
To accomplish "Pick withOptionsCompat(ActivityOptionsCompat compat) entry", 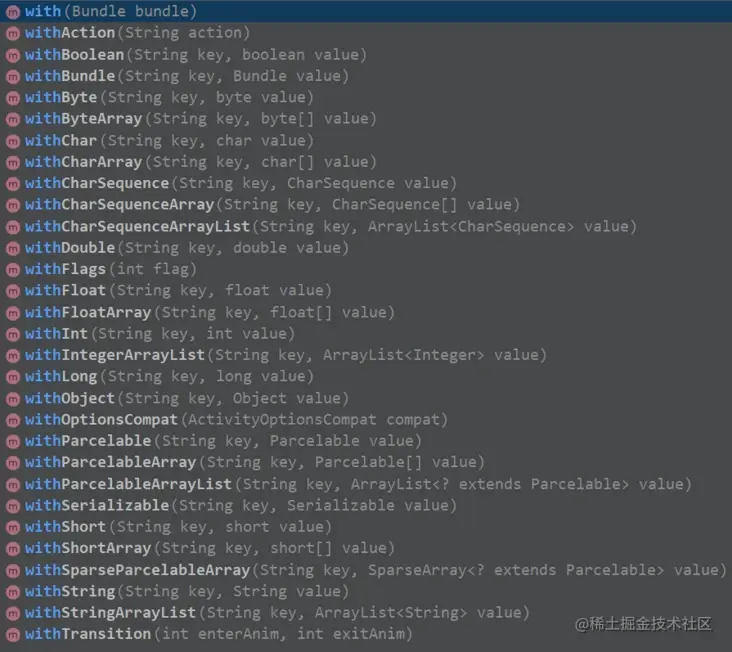I will pos(366,420).
